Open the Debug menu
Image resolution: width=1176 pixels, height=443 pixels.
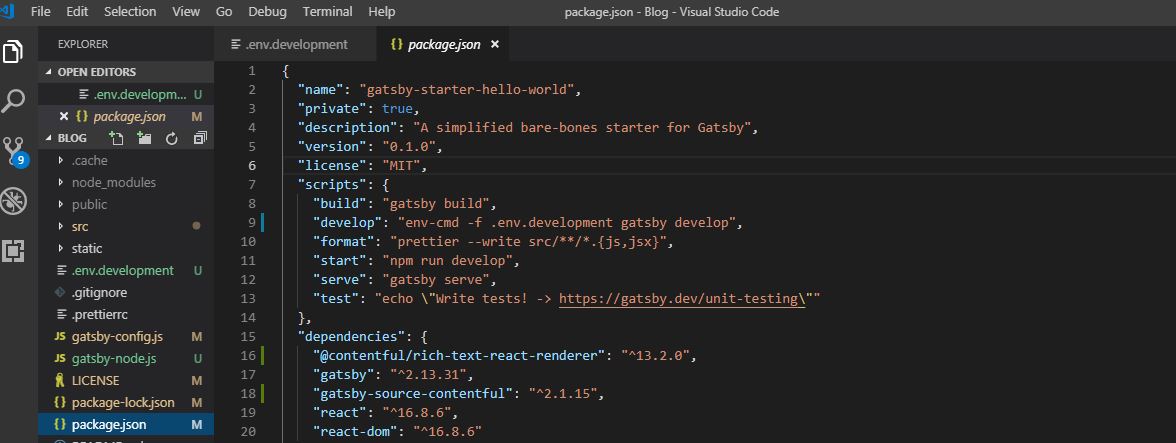268,11
